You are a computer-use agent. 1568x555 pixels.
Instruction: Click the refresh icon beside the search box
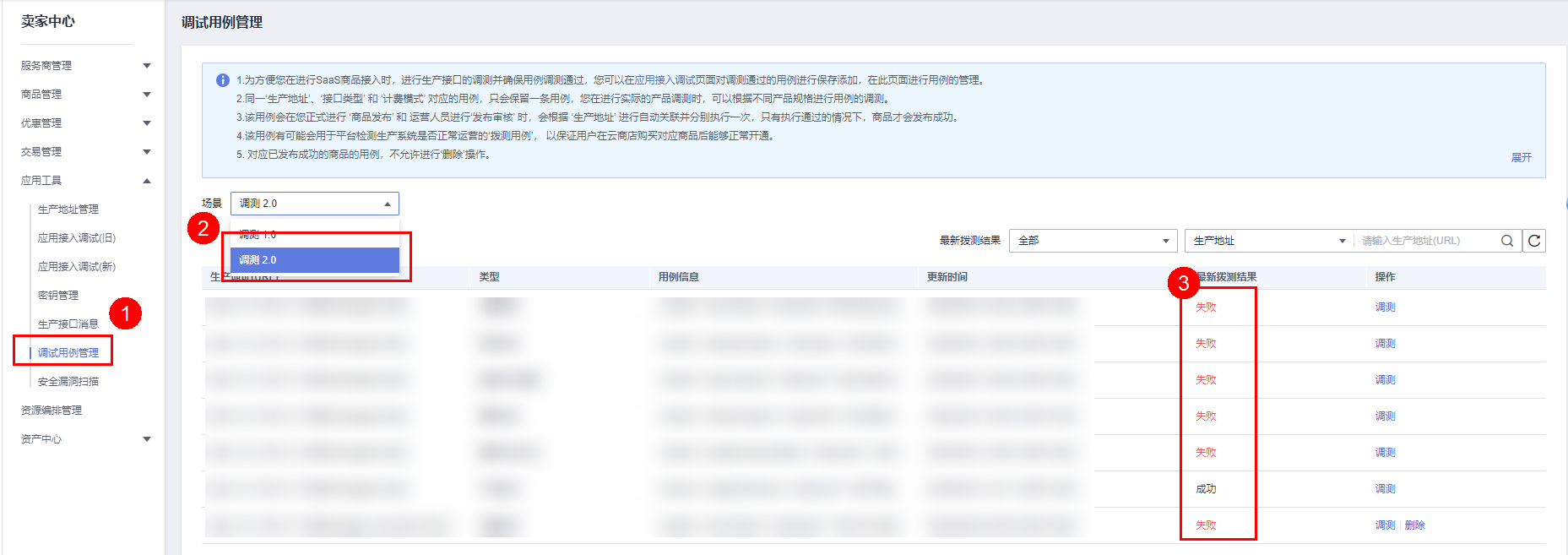pyautogui.click(x=1534, y=241)
